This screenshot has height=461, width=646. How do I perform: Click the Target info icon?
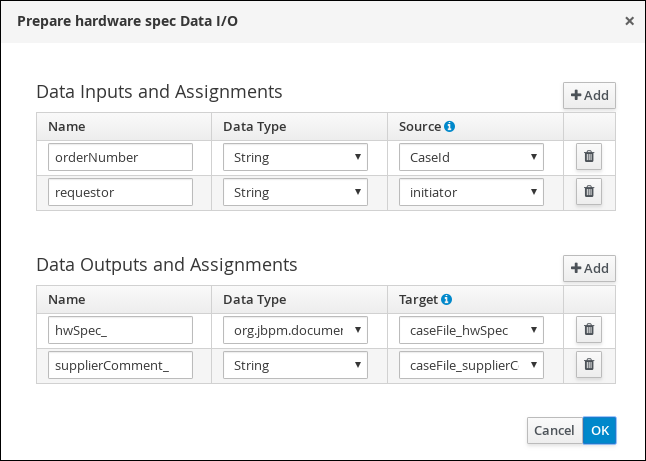coord(446,299)
